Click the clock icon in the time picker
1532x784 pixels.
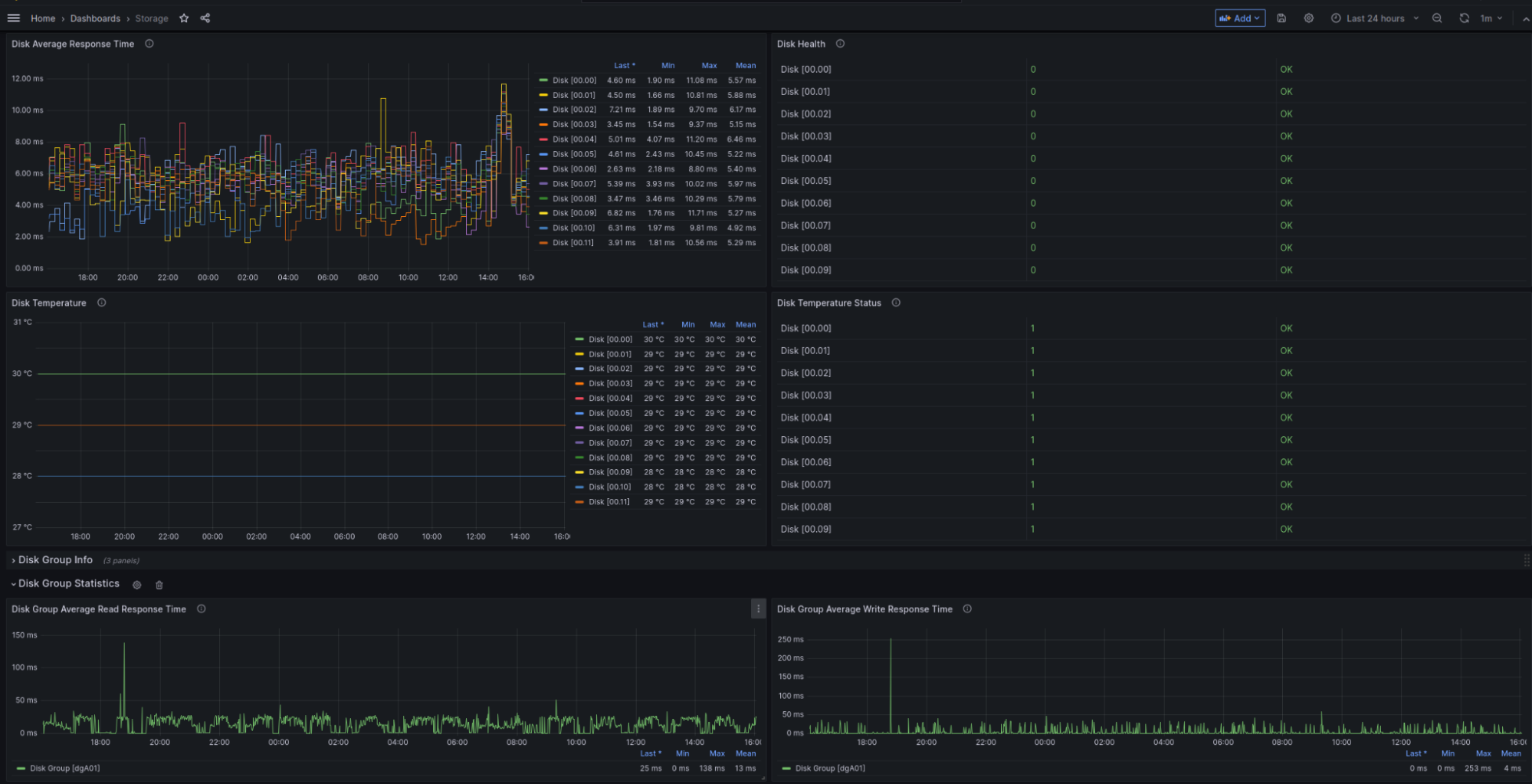tap(1336, 18)
